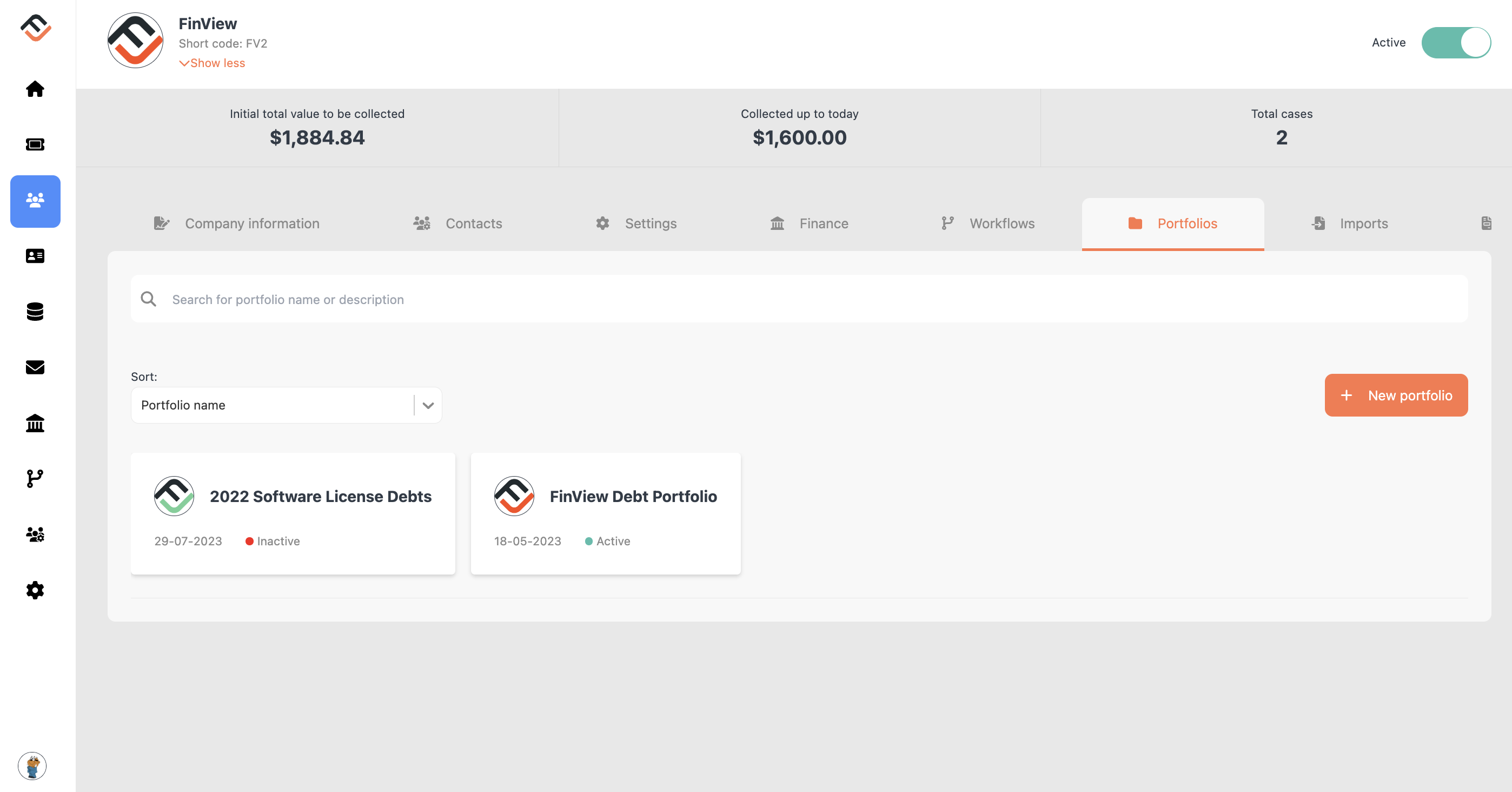Click the sort dropdown chevron arrow
The height and width of the screenshot is (792, 1512).
[428, 405]
